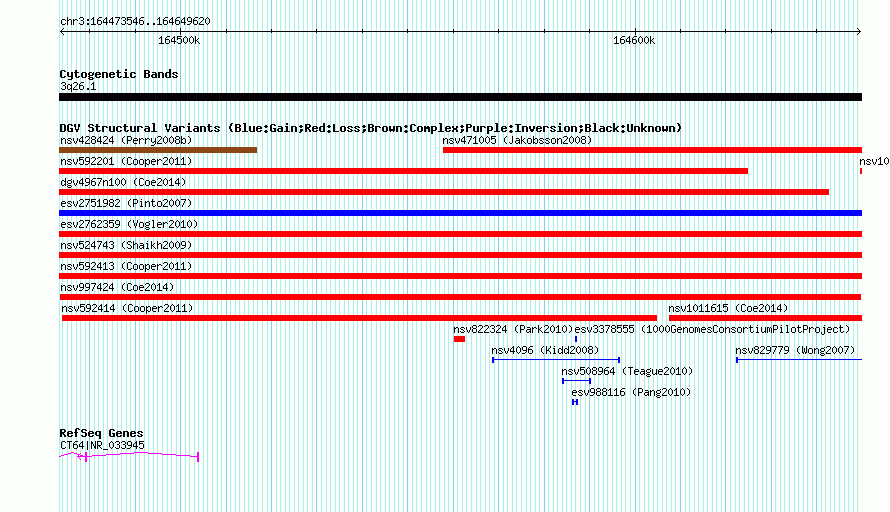This screenshot has width=890, height=512.
Task: Select nsv508964 (Teague2010) variant label
Action: (x=627, y=371)
